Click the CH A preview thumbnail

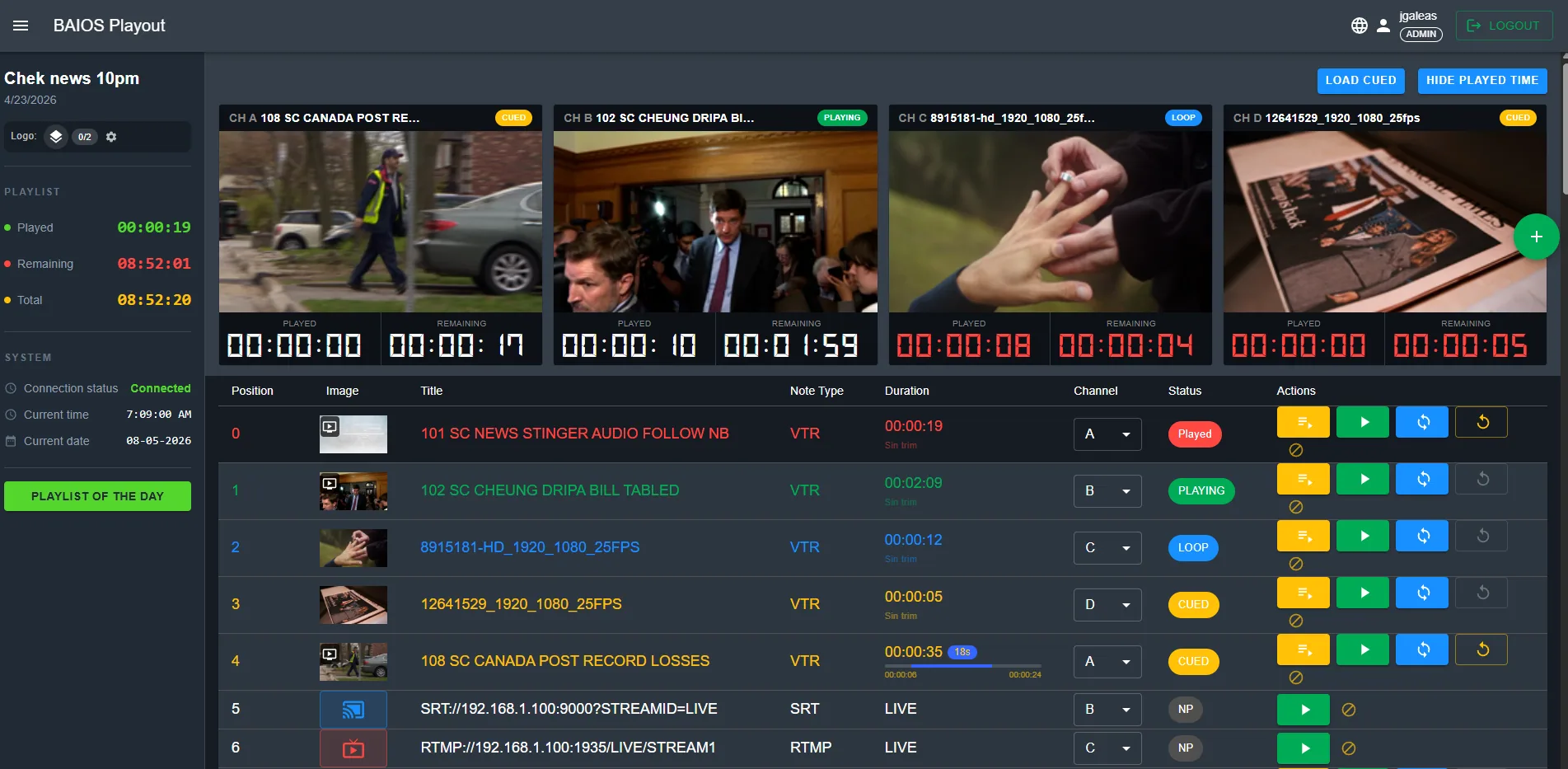381,222
